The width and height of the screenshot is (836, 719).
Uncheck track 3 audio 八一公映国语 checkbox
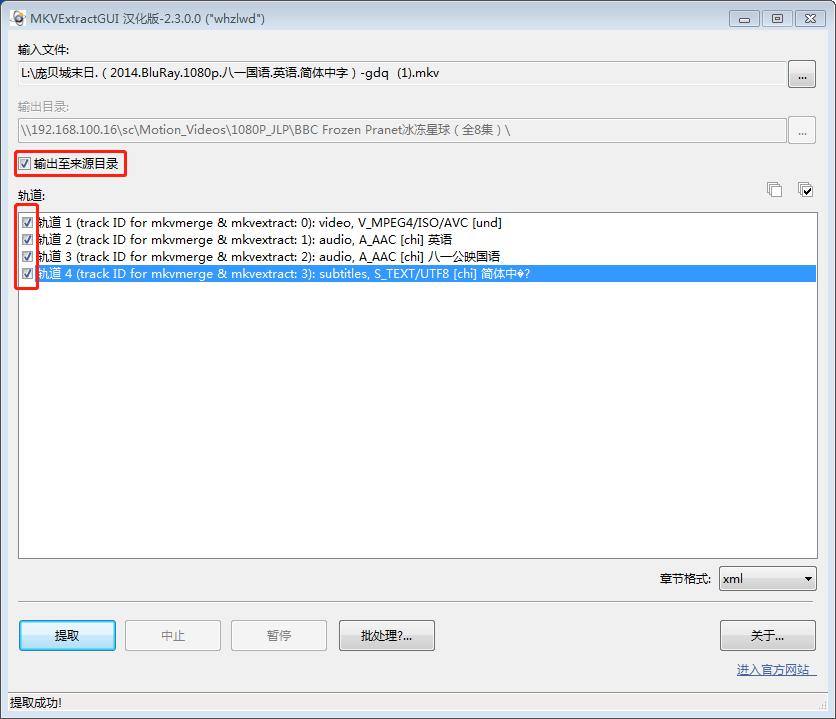pos(28,256)
